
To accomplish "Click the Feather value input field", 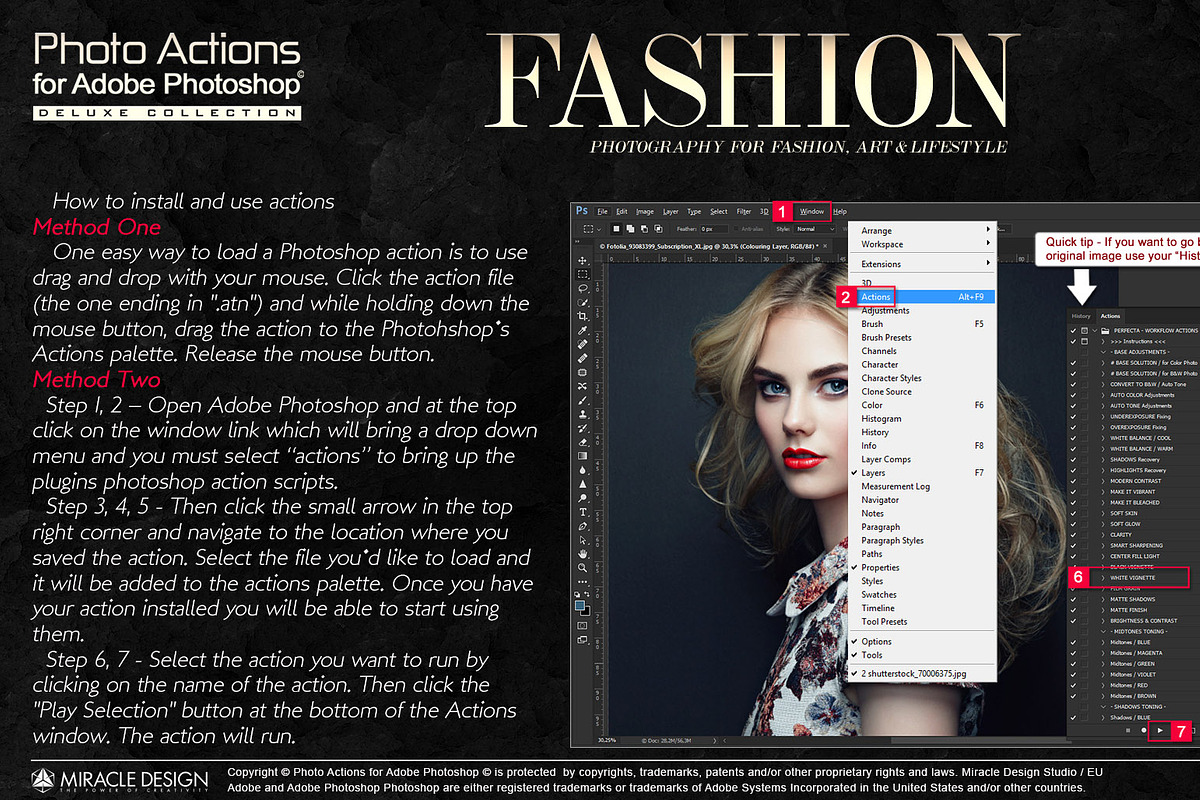I will click(714, 229).
